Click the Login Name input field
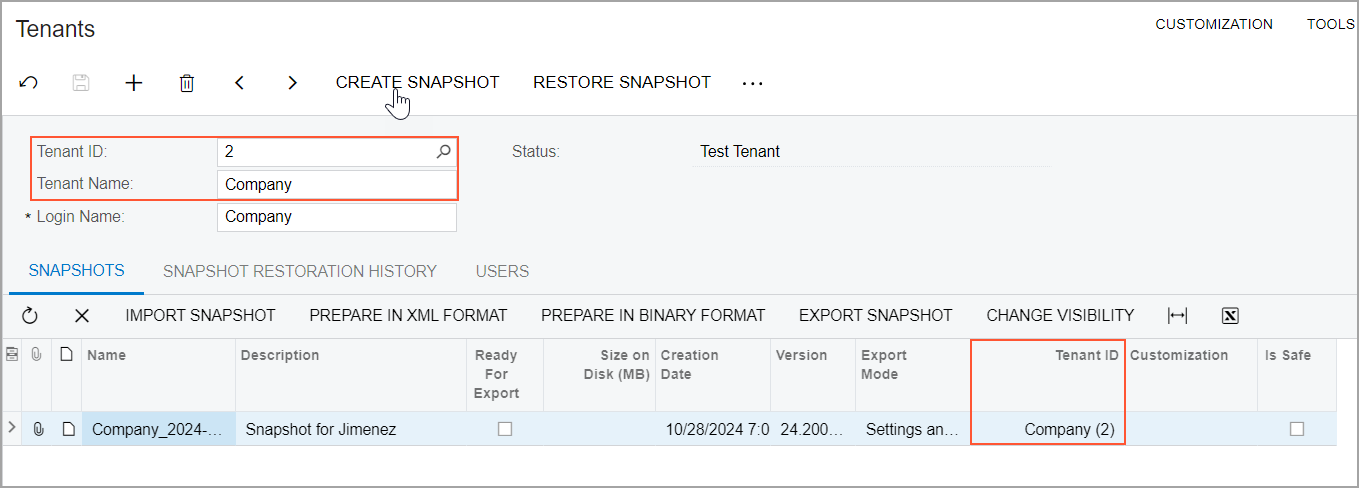This screenshot has width=1359, height=488. pos(336,217)
